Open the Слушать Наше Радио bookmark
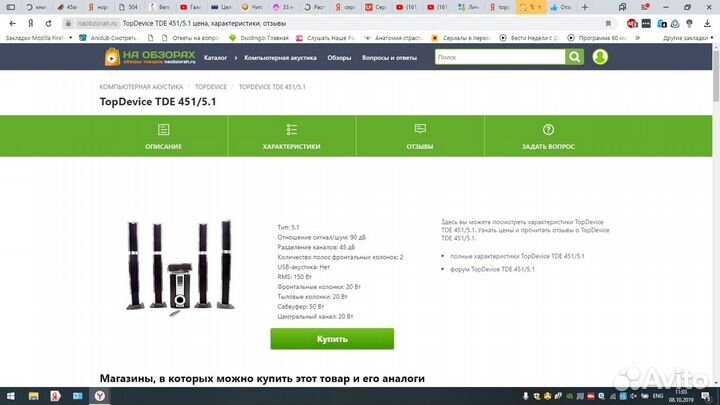The height and width of the screenshot is (405, 720). click(326, 38)
